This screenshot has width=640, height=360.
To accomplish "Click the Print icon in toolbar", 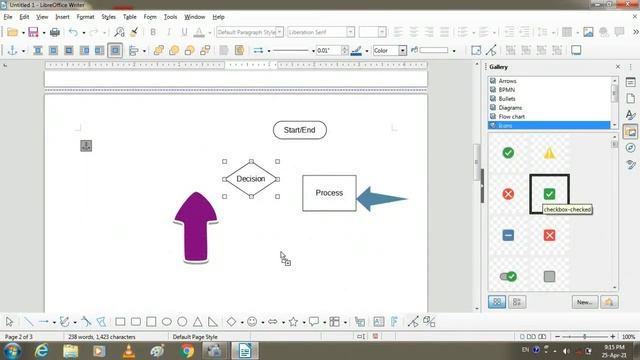I will click(55, 32).
